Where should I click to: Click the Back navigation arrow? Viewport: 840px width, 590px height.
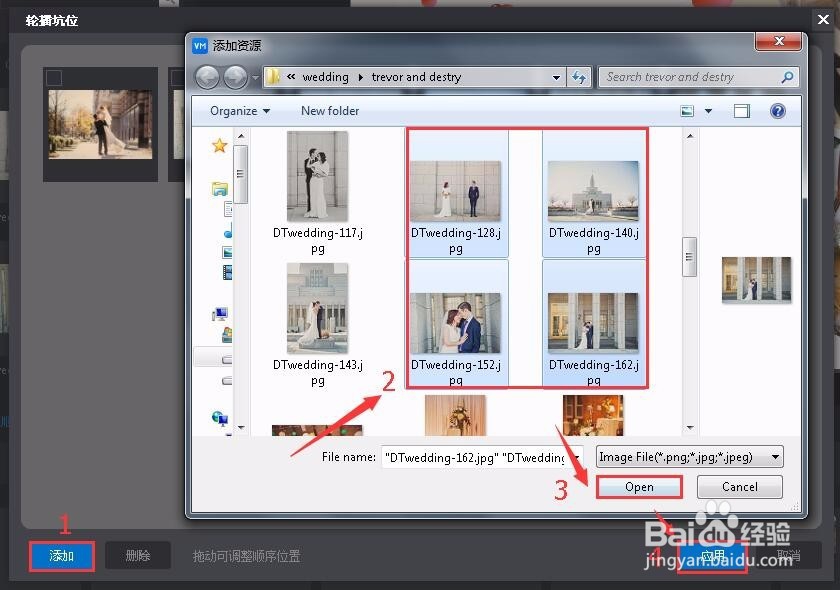(x=208, y=77)
